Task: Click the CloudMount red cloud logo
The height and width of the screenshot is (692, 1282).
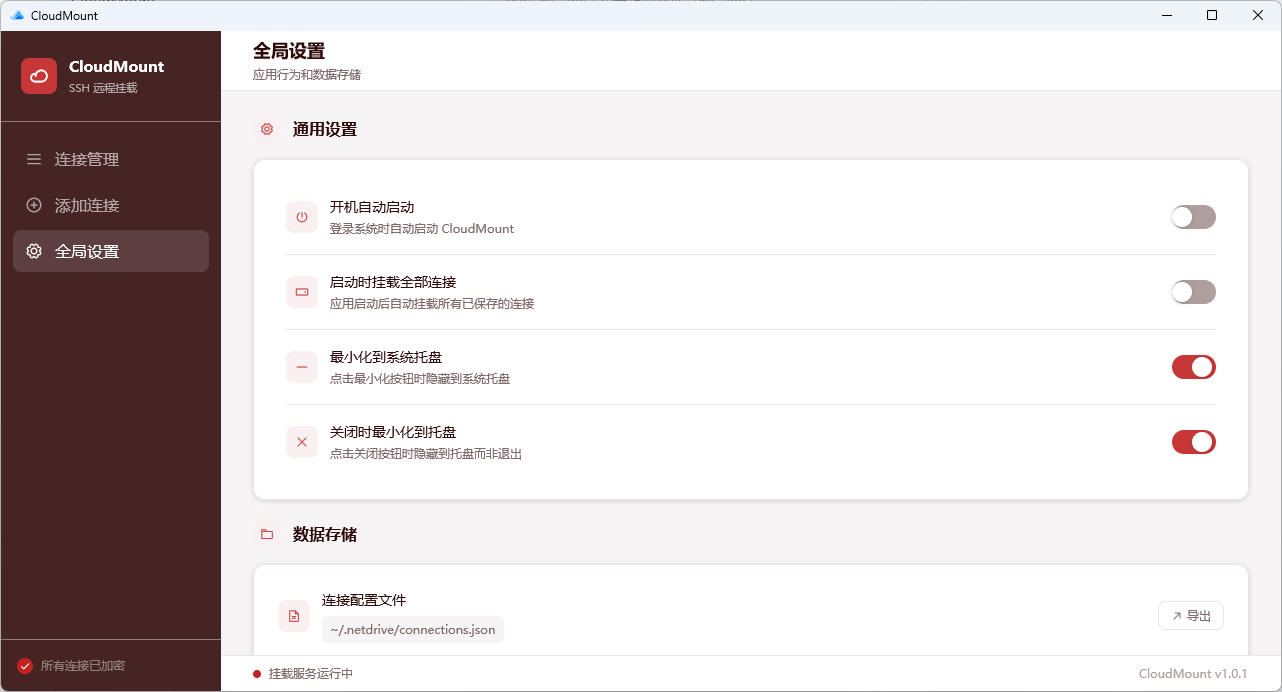Action: click(39, 76)
